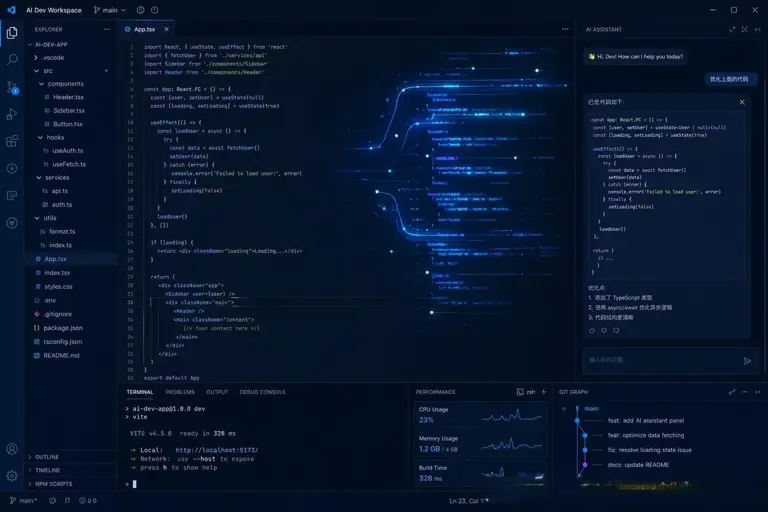Open styles.css in the file tree
This screenshot has width=768, height=512.
pyautogui.click(x=58, y=287)
